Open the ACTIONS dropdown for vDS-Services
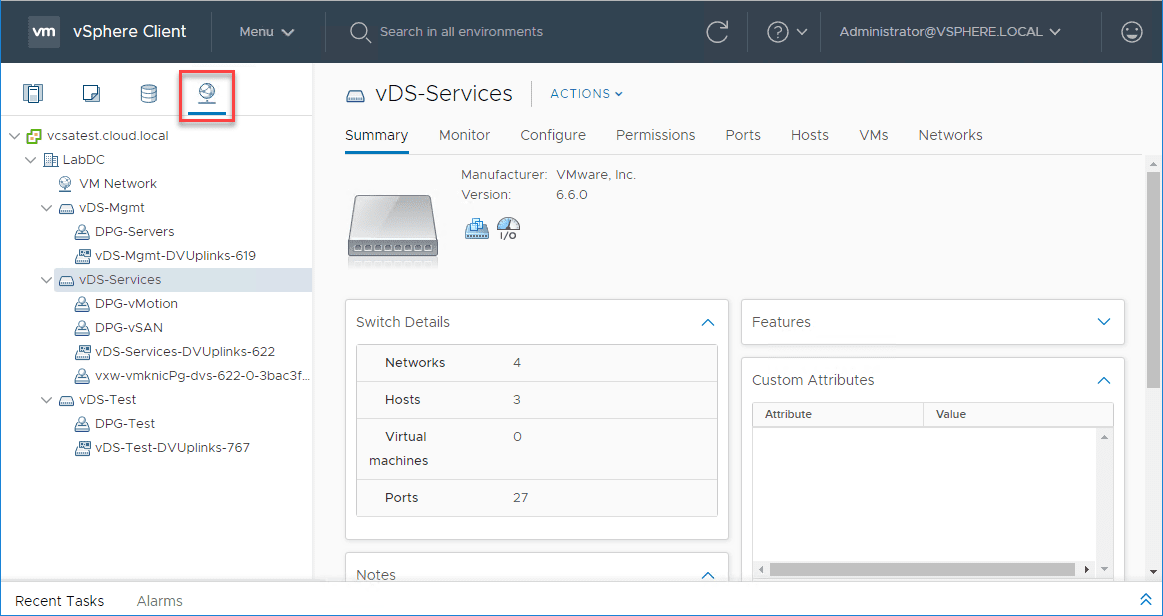The height and width of the screenshot is (616, 1163). 586,94
